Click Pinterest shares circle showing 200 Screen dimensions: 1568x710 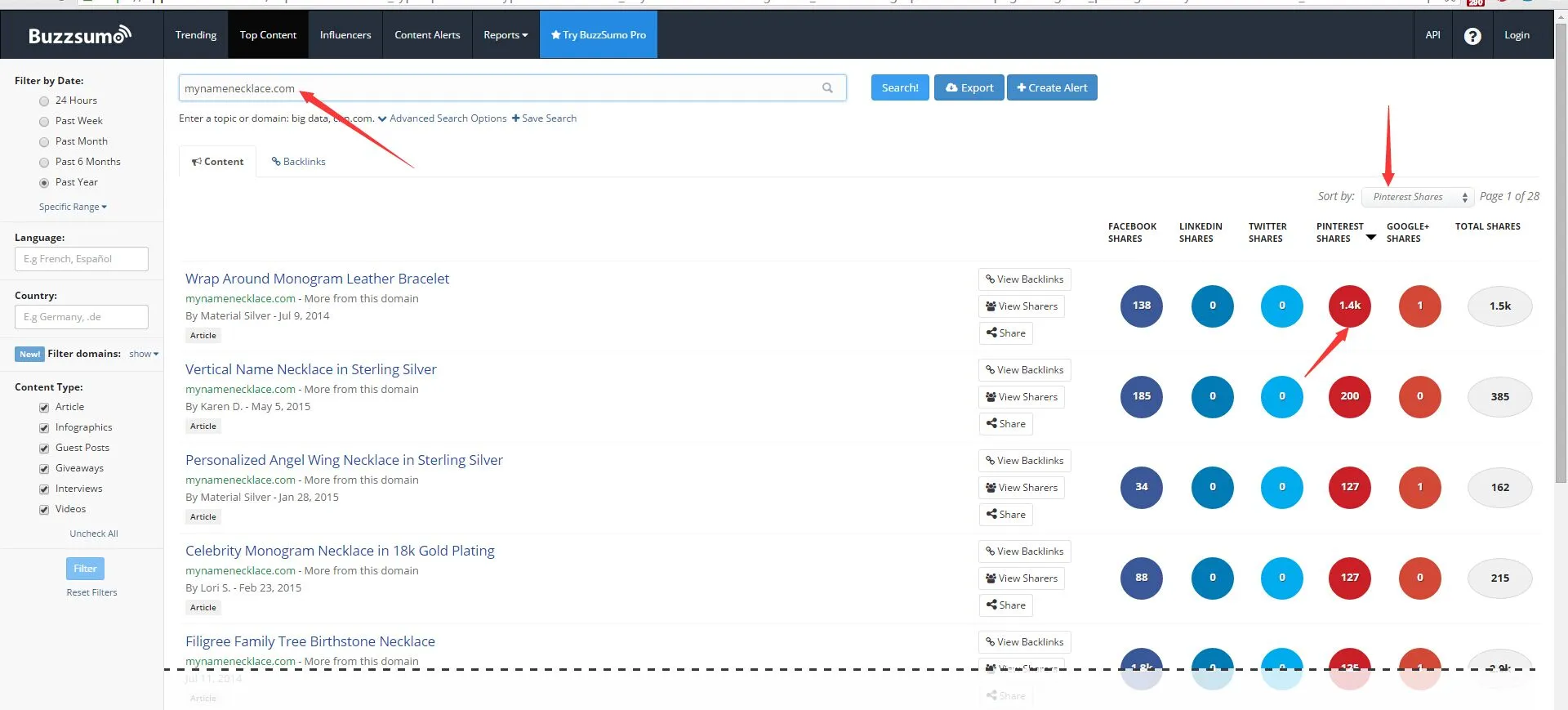(x=1350, y=397)
